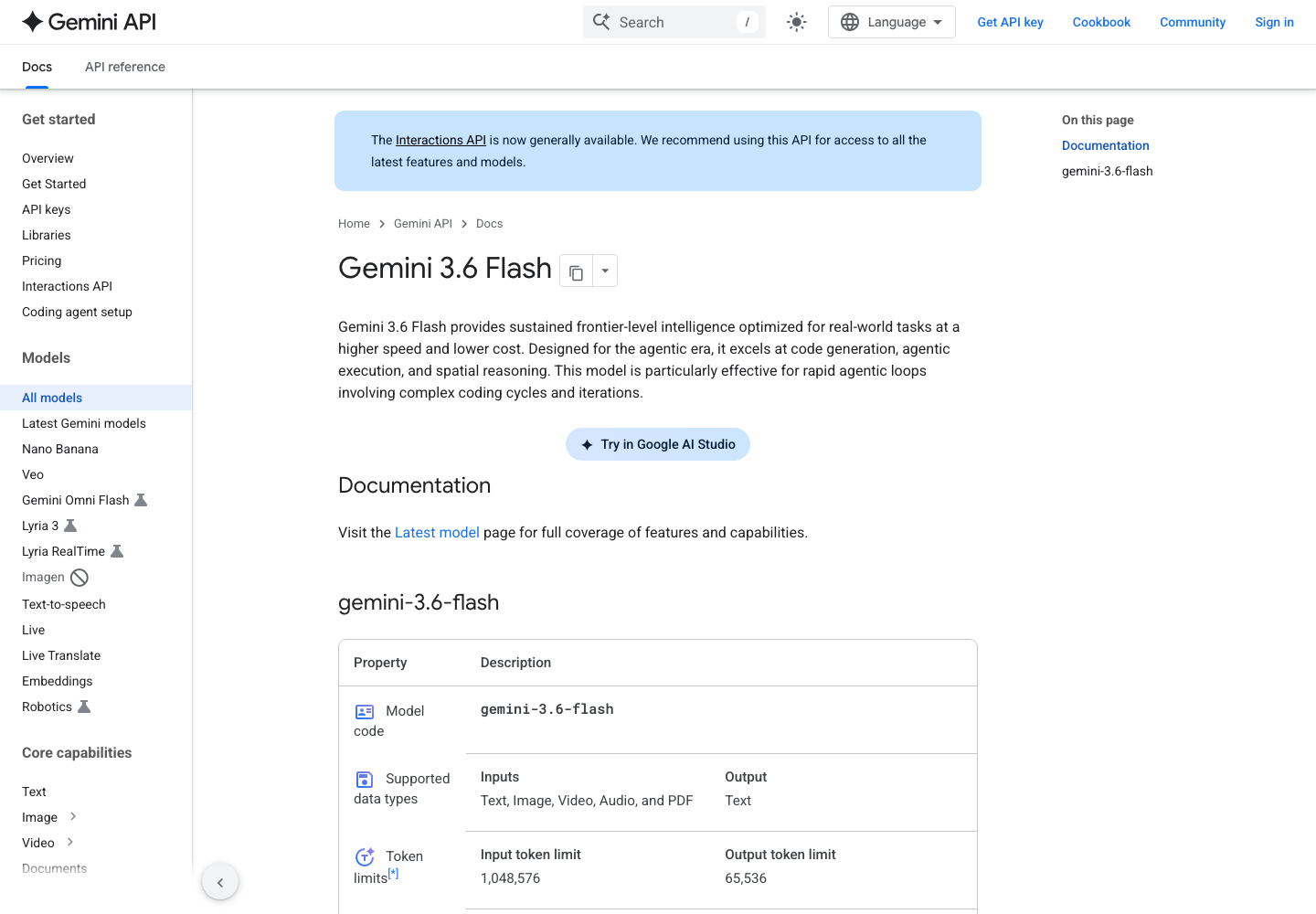
Task: Click the search magnifier icon
Action: [x=601, y=22]
